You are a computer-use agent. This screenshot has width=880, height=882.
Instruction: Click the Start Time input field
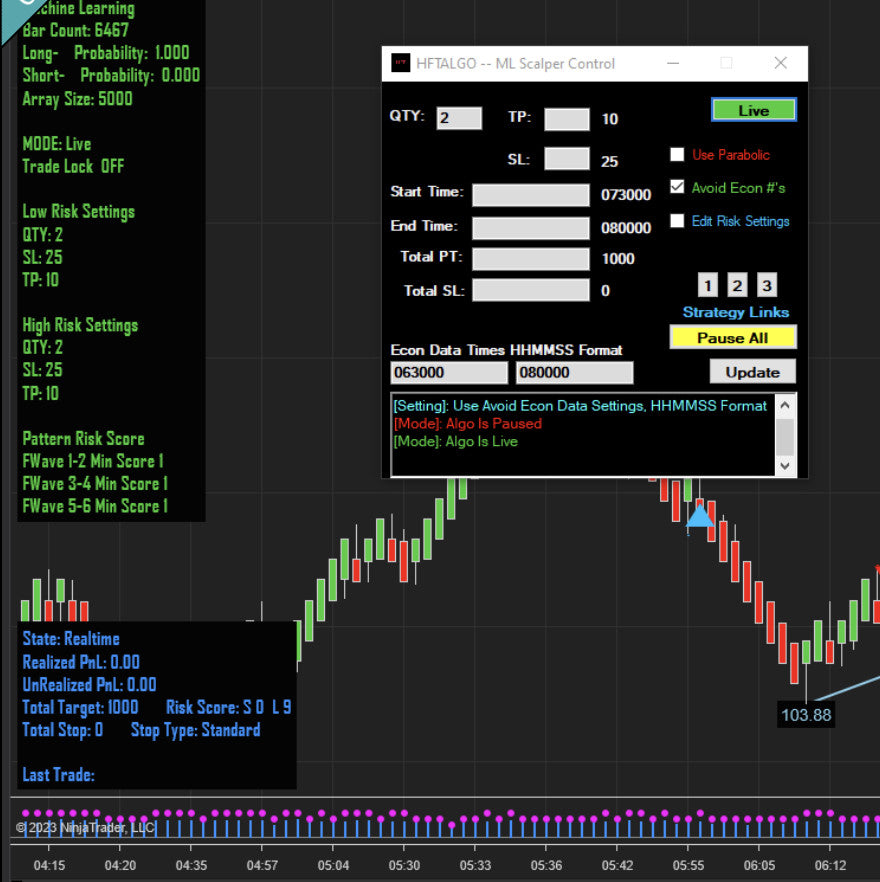(x=531, y=195)
